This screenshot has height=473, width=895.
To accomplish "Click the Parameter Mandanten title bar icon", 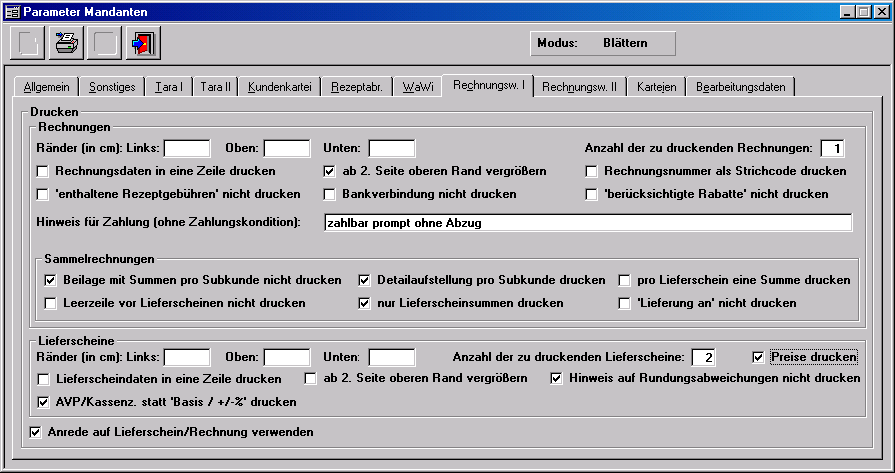I will 13,11.
